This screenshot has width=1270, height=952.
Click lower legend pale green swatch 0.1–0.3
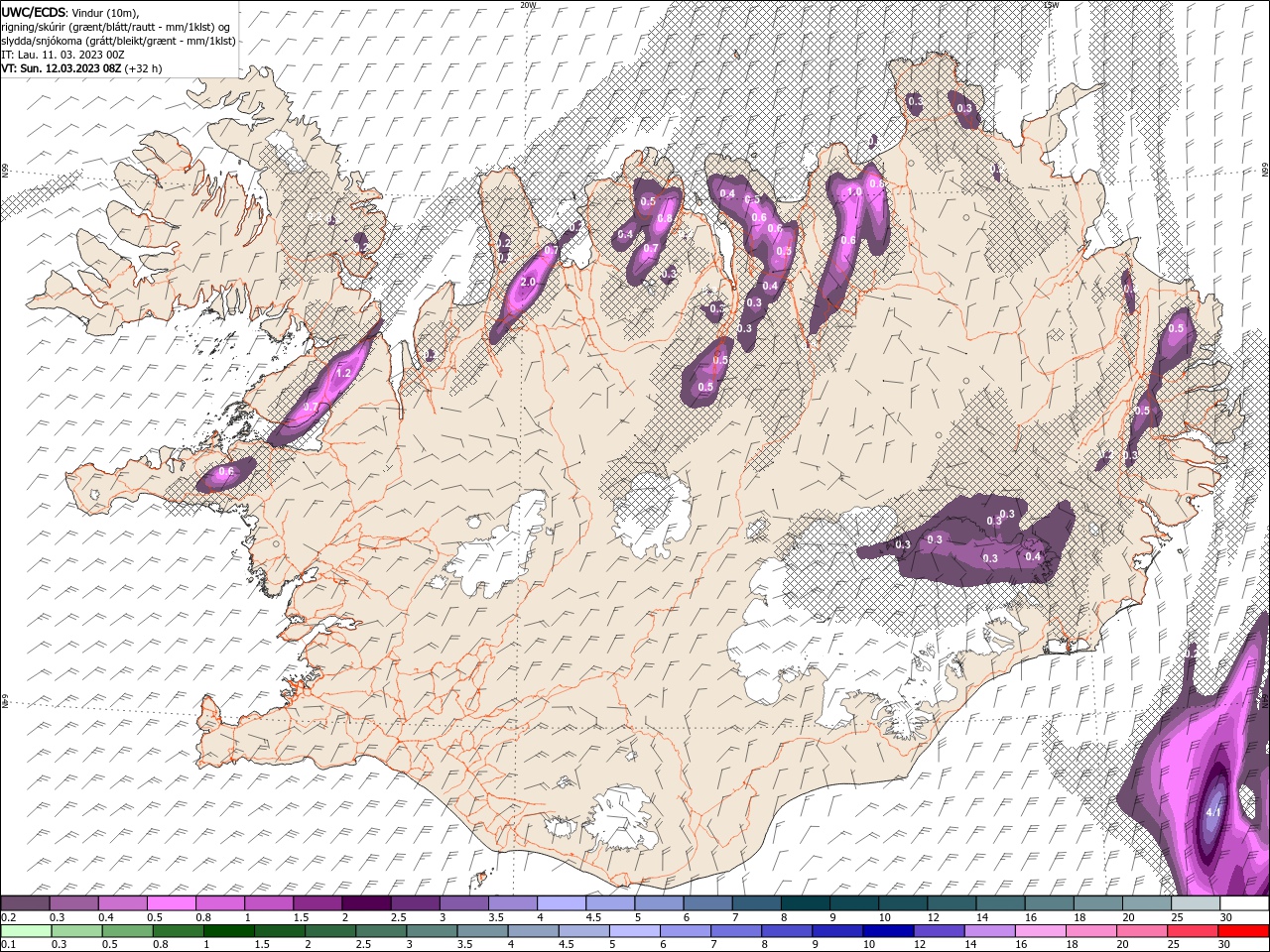pos(26,931)
